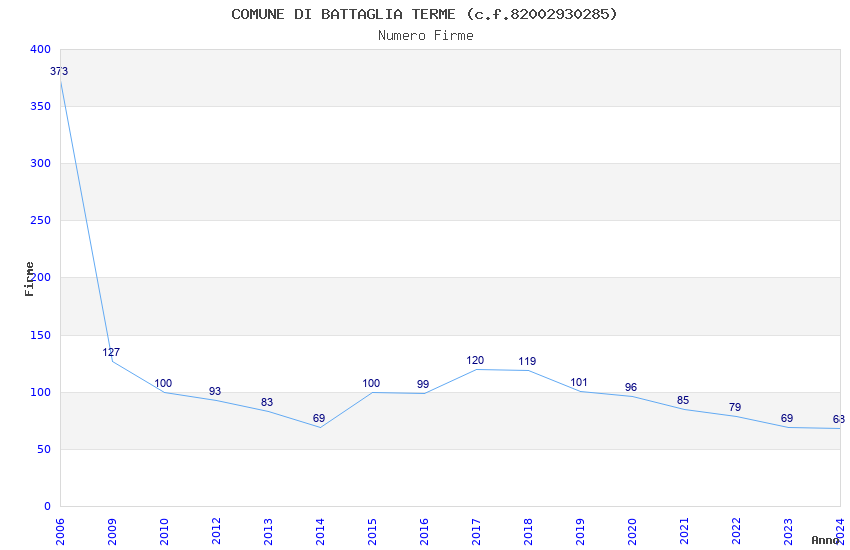Click the data label above 2024 point
This screenshot has width=850, height=550.
(839, 419)
